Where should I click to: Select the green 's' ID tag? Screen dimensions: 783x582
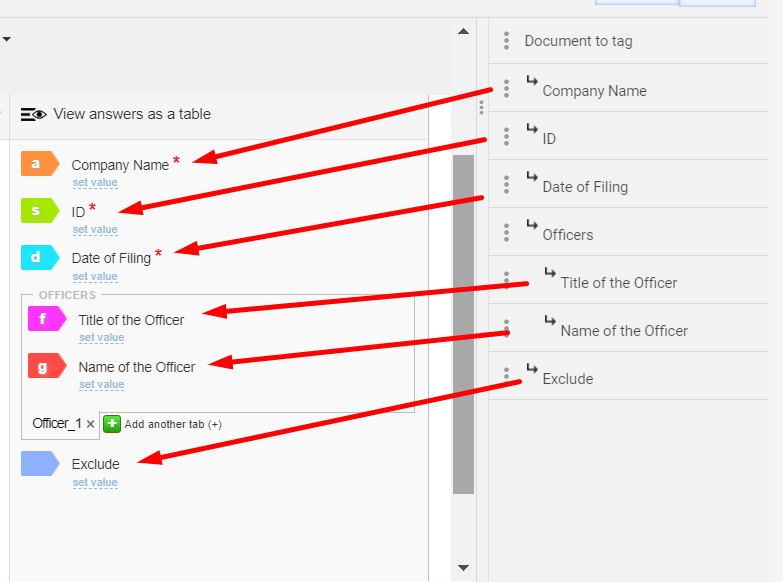tap(40, 211)
